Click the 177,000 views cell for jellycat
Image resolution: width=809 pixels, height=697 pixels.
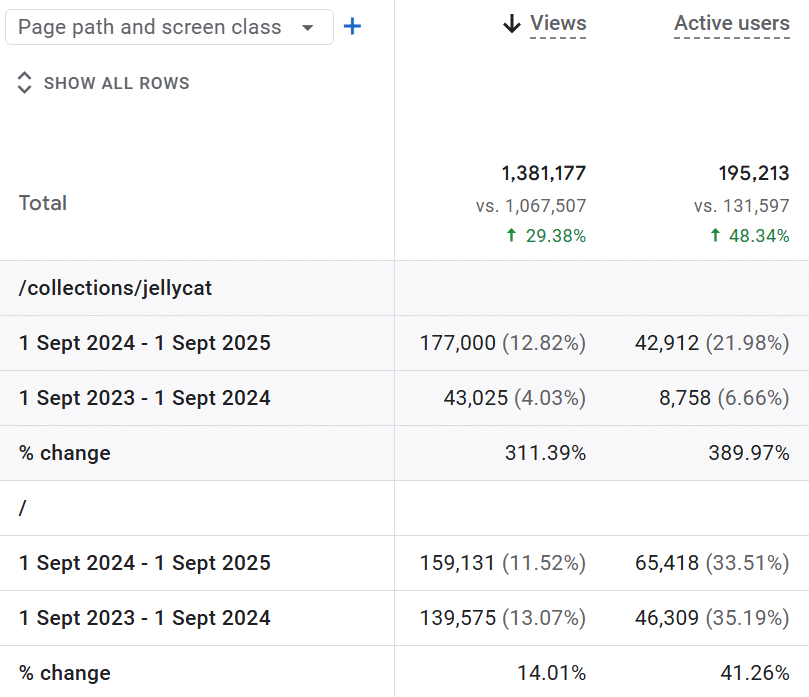coord(458,343)
